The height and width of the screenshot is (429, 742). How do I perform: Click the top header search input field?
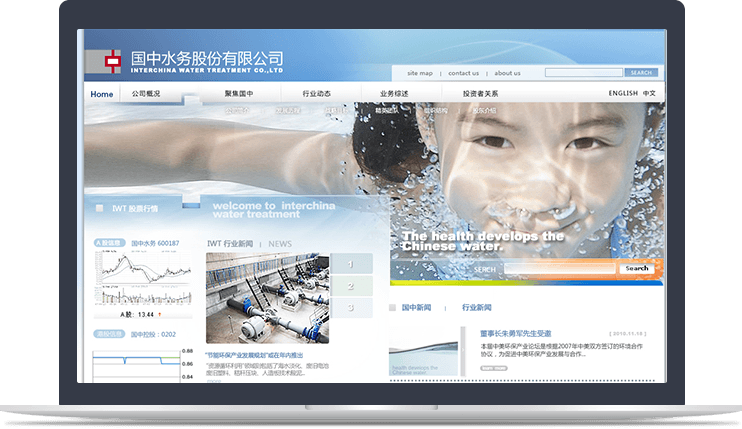pyautogui.click(x=584, y=73)
